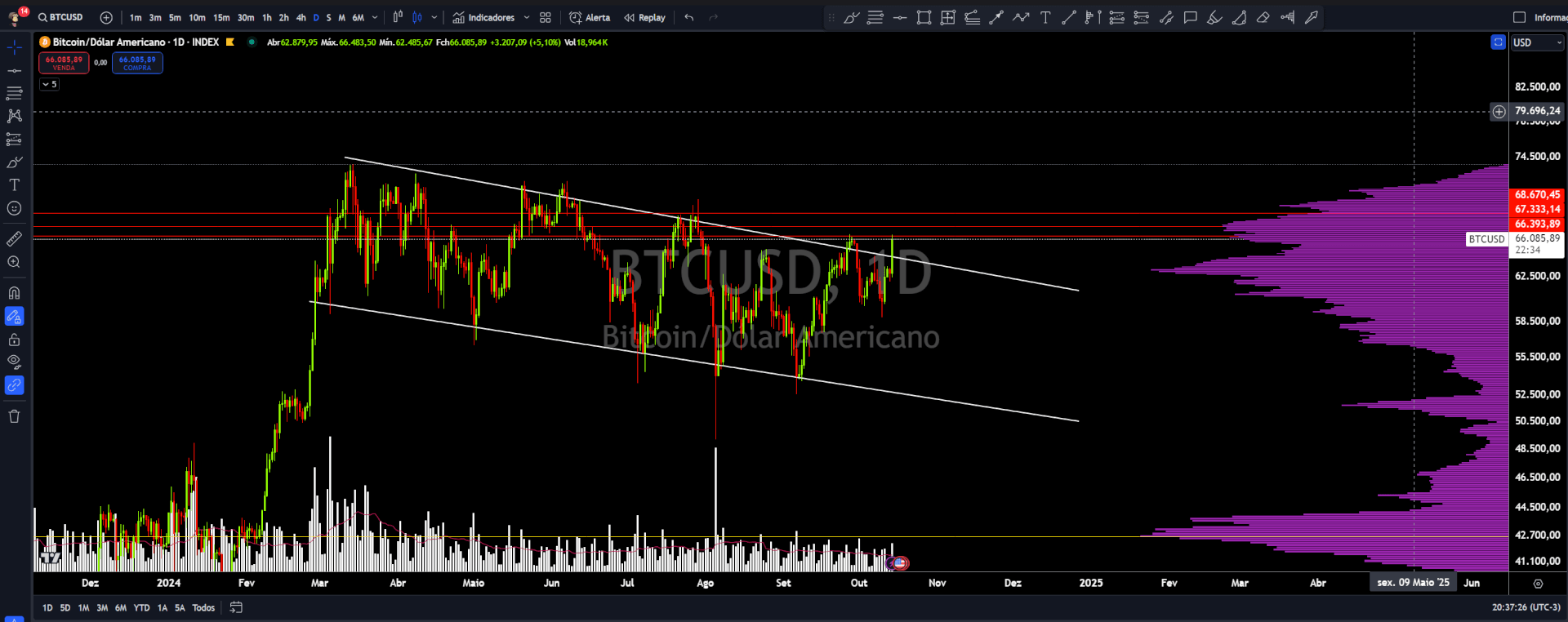Click the US flag event marker
This screenshot has width=1568, height=622.
pos(899,562)
